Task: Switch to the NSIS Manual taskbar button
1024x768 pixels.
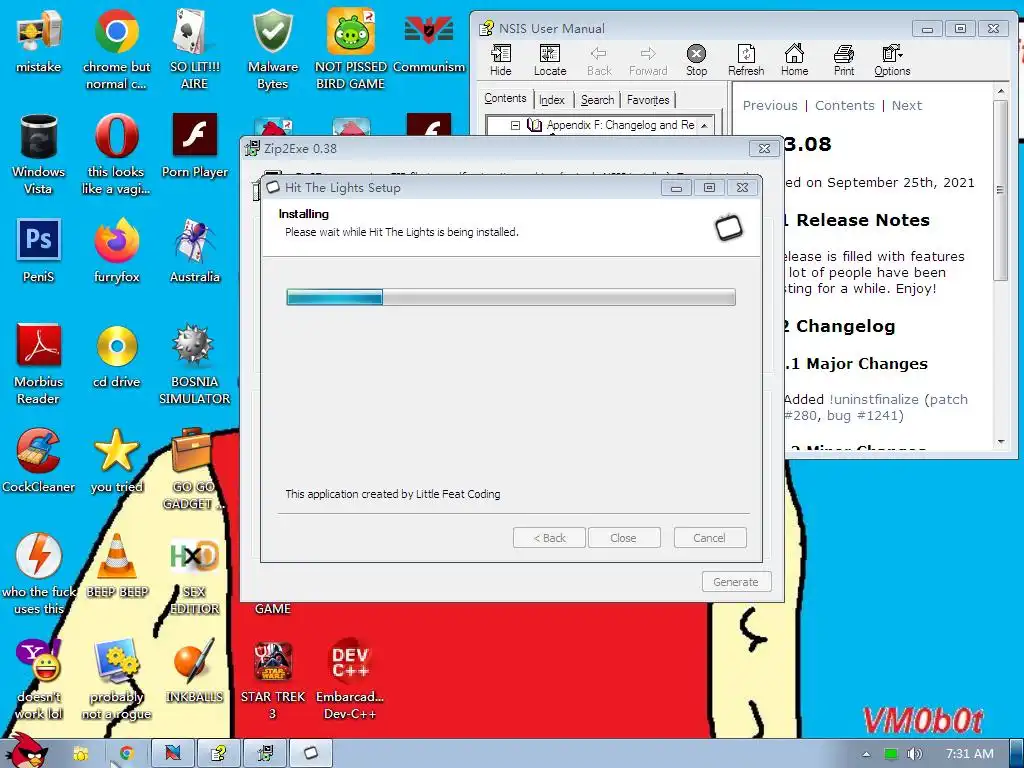Action: click(x=218, y=754)
